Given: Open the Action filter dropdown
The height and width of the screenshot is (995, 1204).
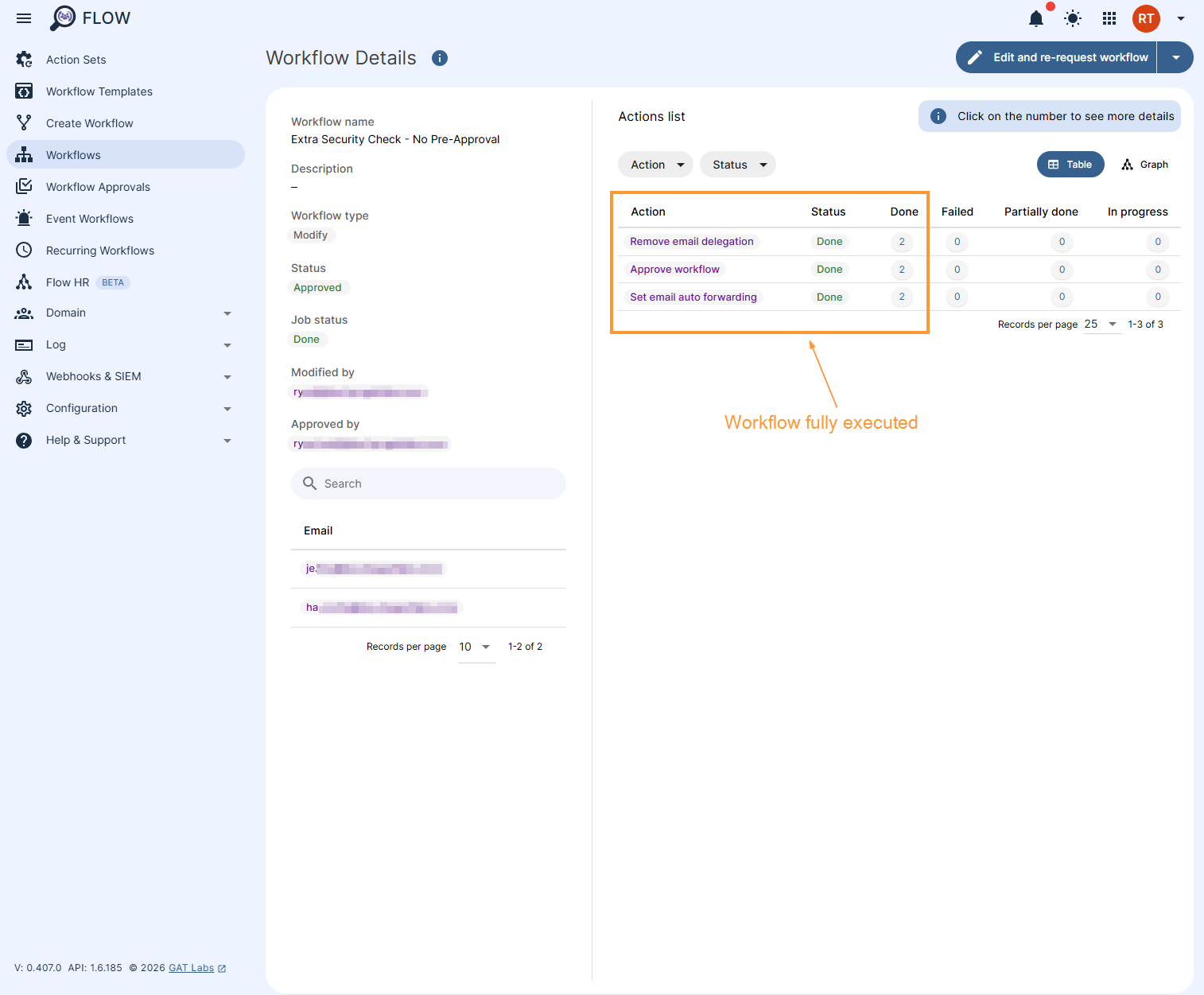Looking at the screenshot, I should [654, 164].
